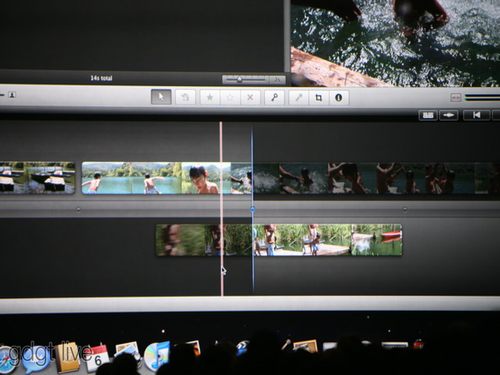Select the gray edit point dot at right

pyautogui.click(x=405, y=210)
